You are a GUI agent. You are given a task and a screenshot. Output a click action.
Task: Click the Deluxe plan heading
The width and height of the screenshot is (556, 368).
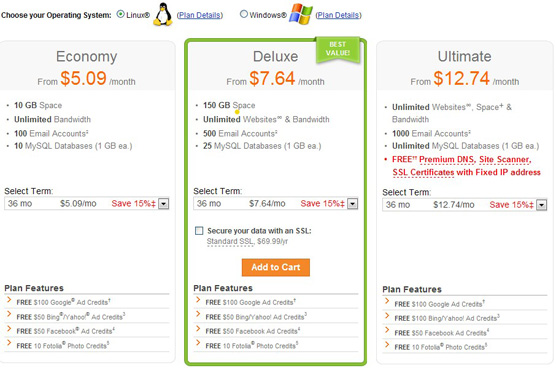276,57
